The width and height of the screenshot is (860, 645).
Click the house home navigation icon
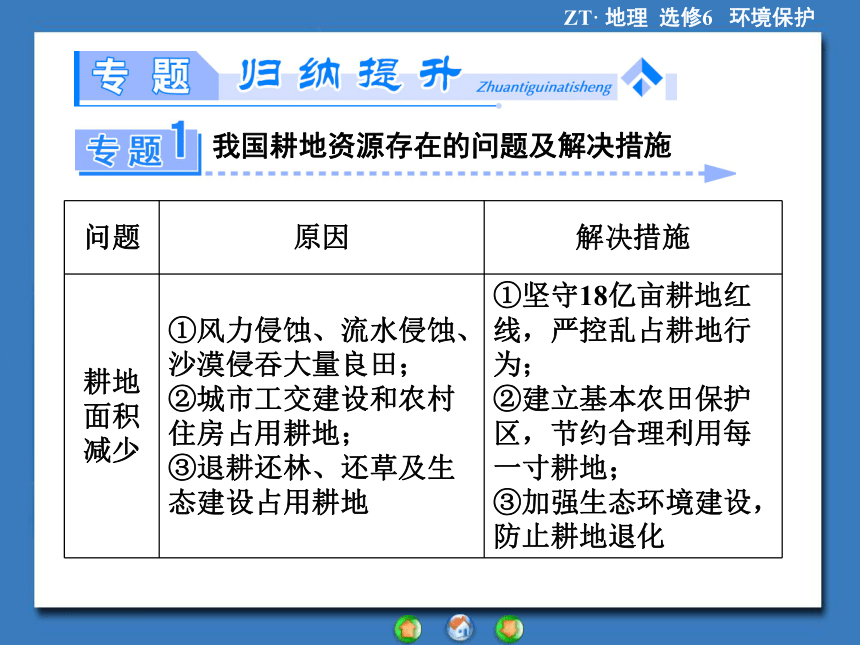pyautogui.click(x=460, y=628)
